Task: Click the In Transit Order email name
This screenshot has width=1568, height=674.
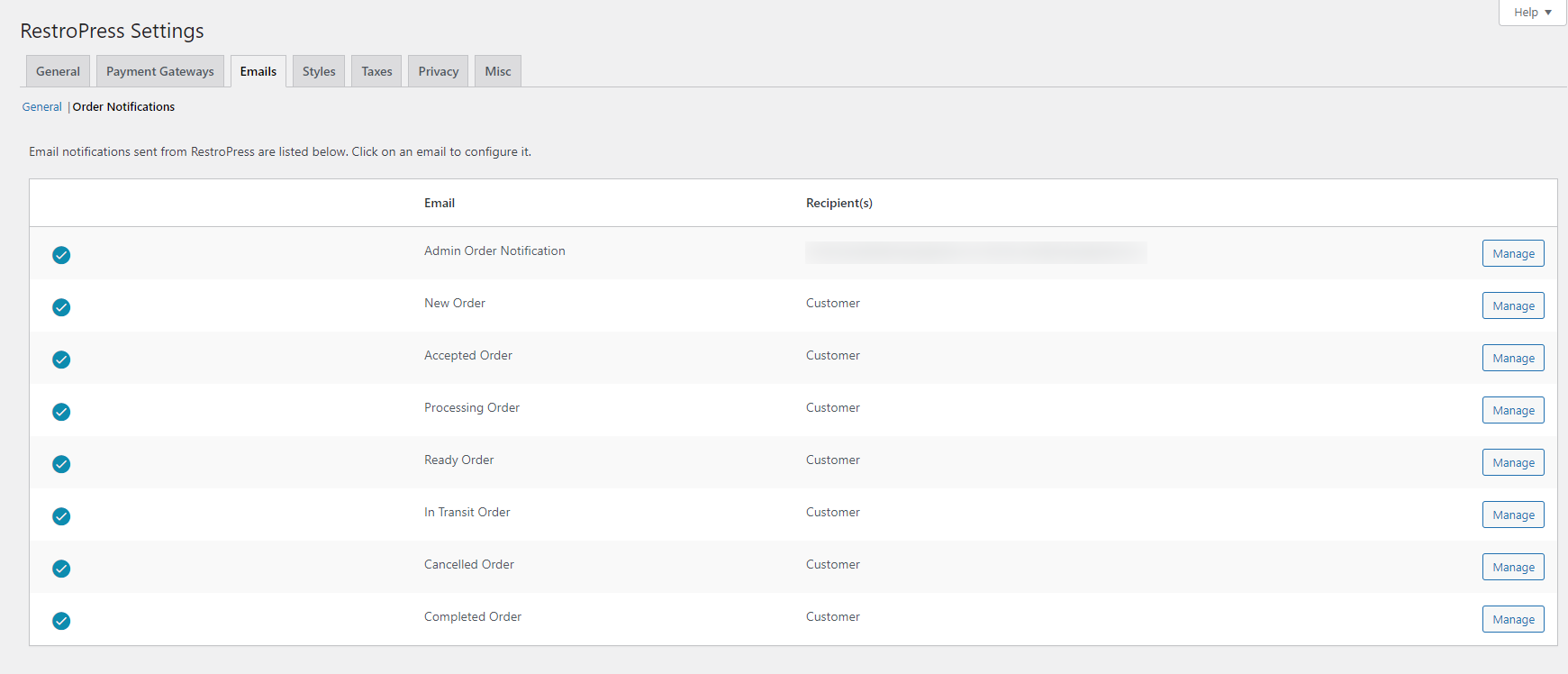Action: coord(467,512)
